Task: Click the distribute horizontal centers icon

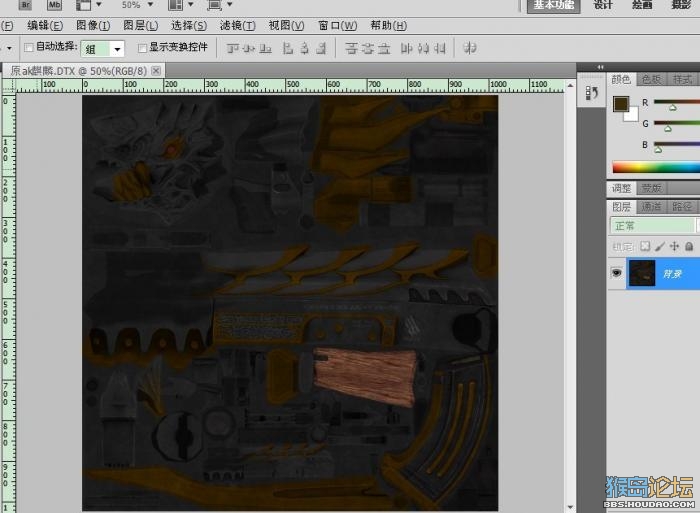Action: [423, 48]
